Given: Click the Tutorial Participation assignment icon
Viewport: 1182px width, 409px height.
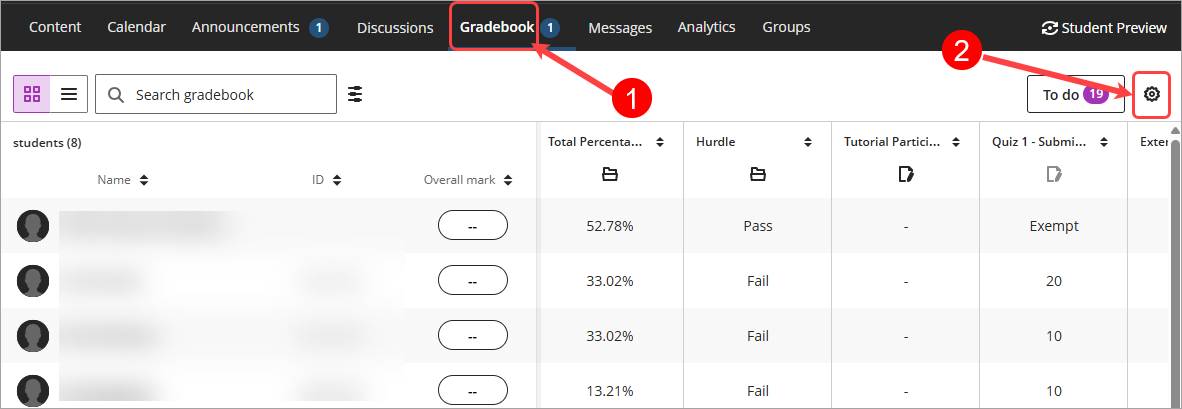Looking at the screenshot, I should point(906,175).
